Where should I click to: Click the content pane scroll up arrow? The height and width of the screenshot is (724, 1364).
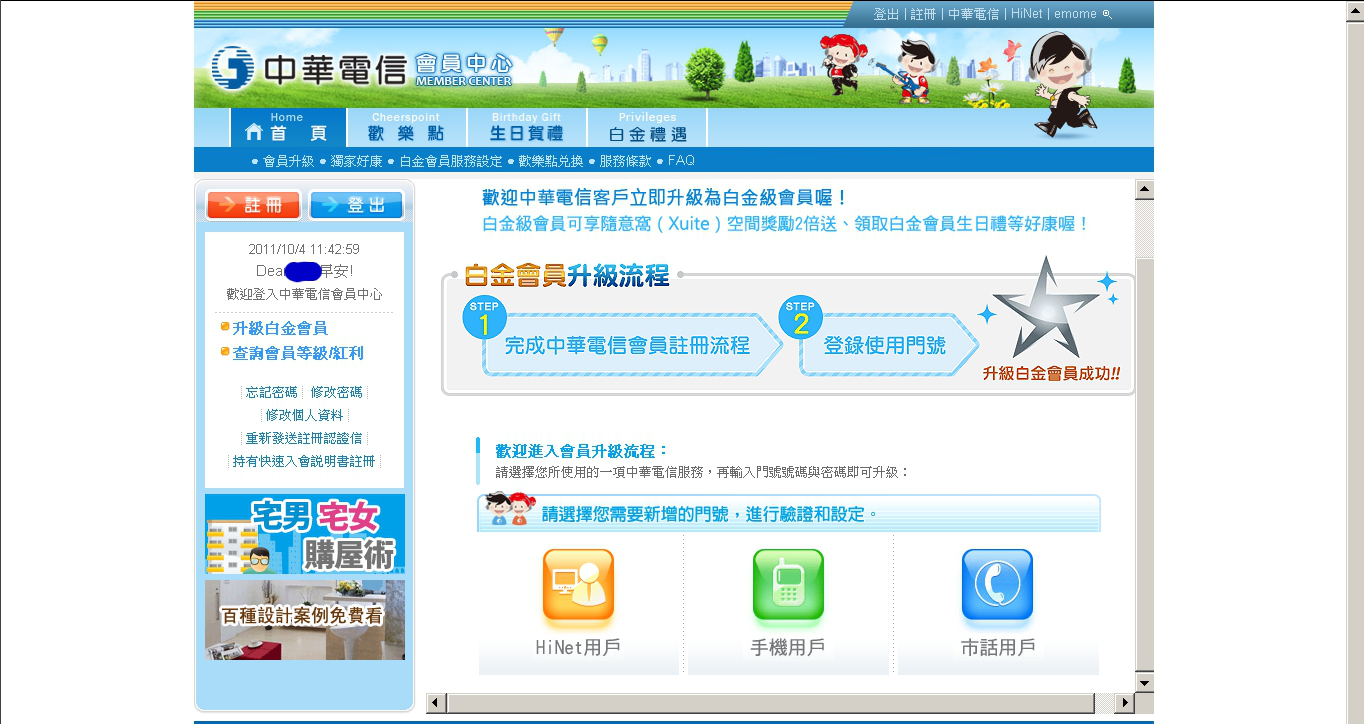click(x=1145, y=189)
